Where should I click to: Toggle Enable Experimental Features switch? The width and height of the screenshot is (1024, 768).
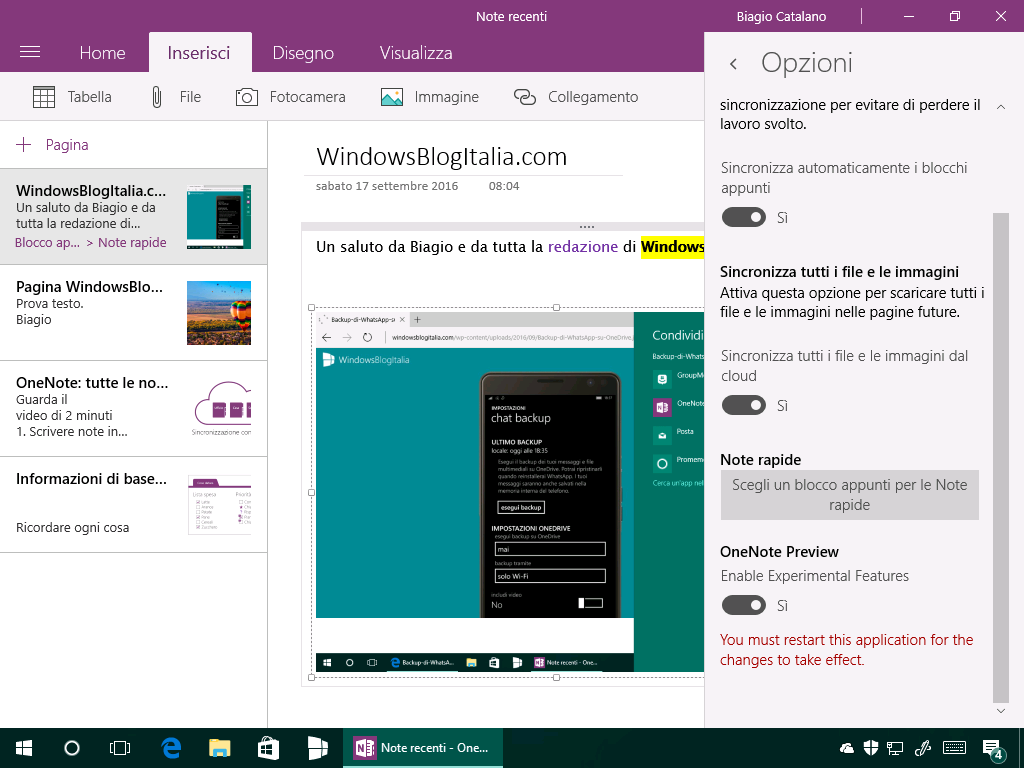click(744, 605)
